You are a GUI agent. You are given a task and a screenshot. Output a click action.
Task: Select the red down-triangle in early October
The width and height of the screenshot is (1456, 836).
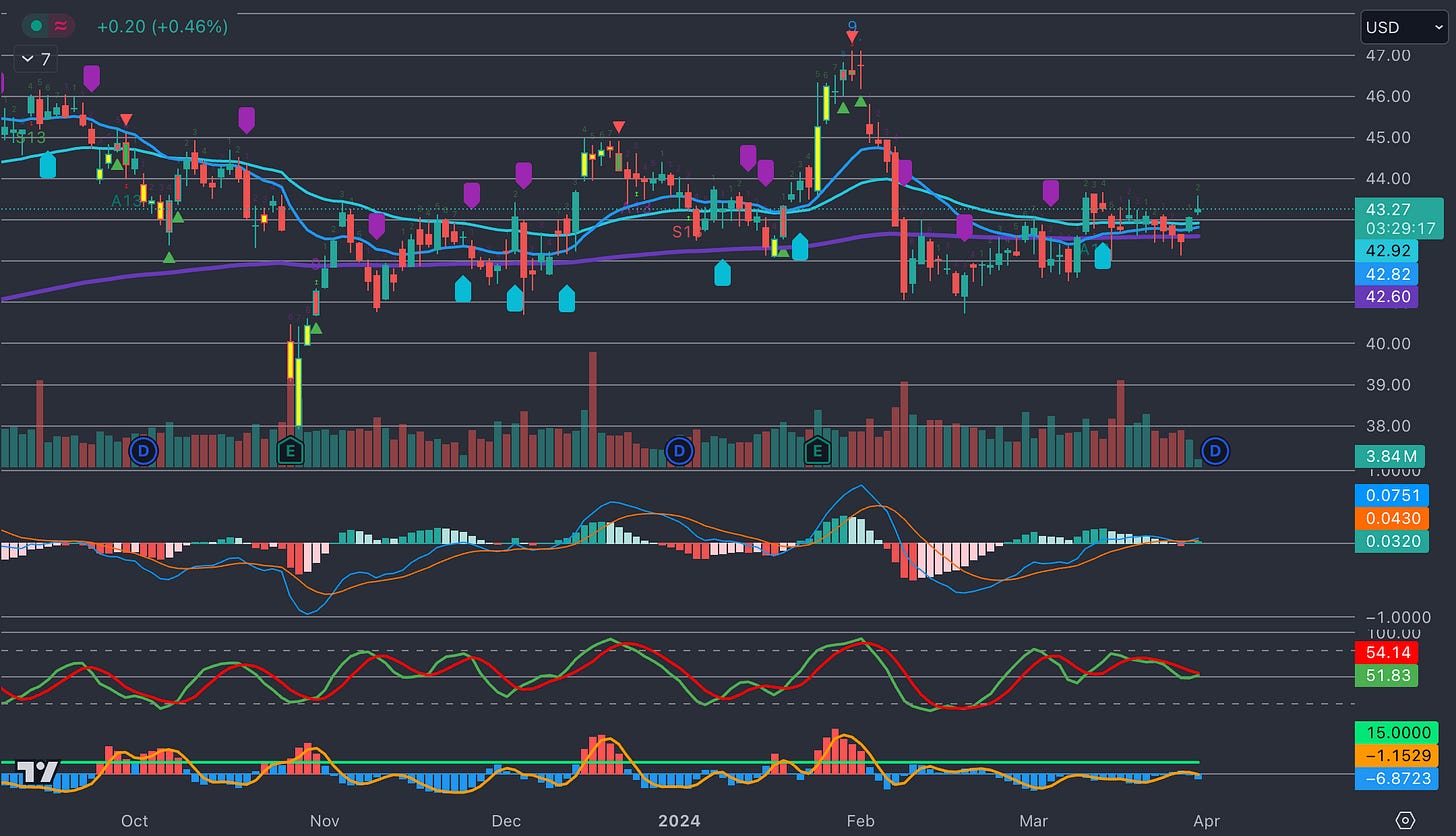coord(125,120)
